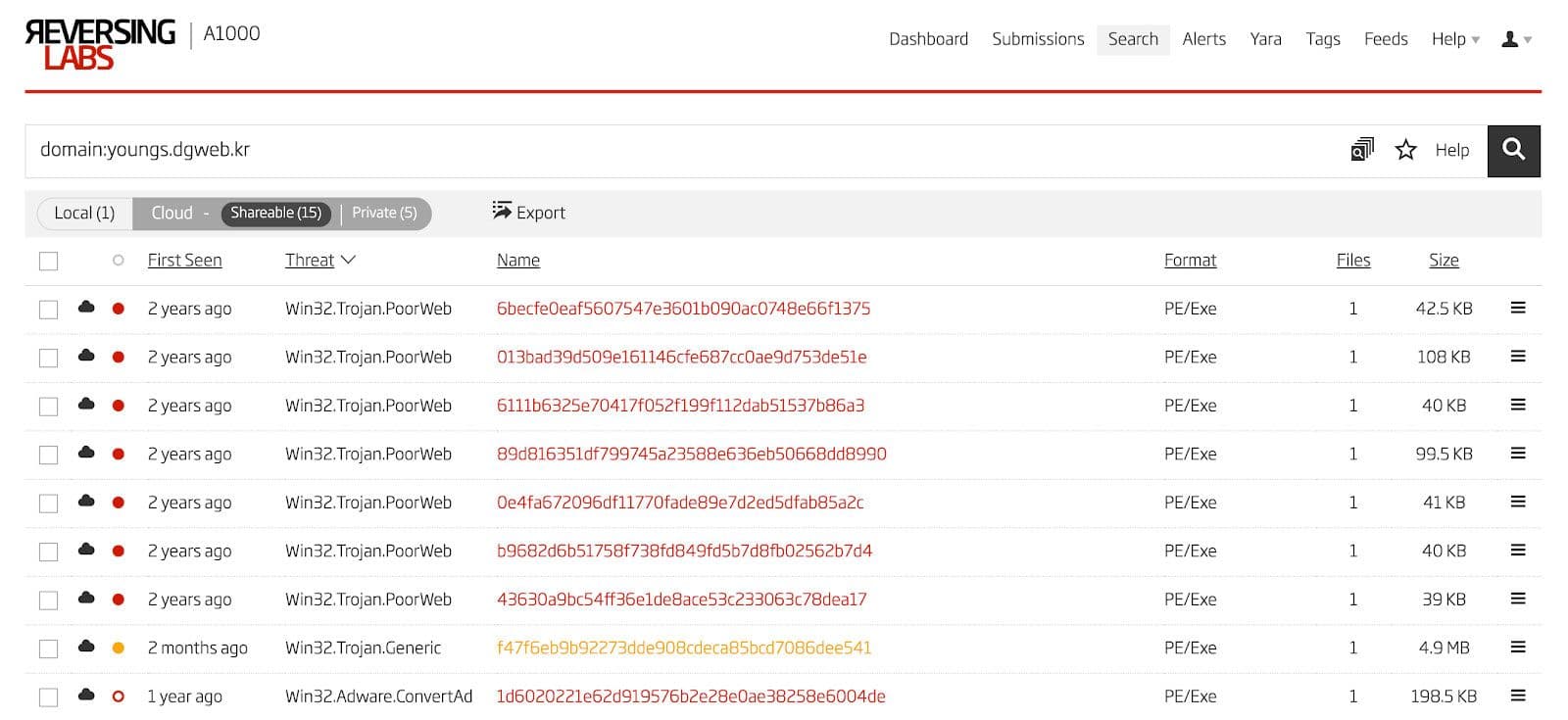Check the box for the 89d816351d row
Viewport: 1568px width, 720px height.
pos(48,456)
